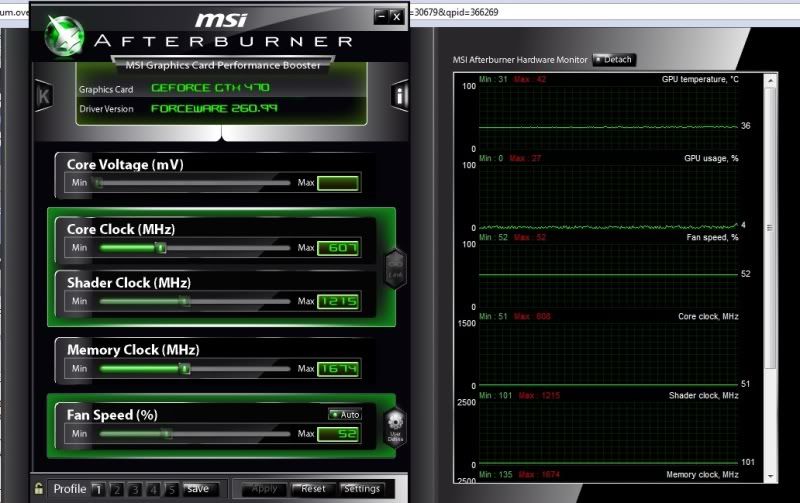Click the monitor scrollbar down arrow

(x=770, y=476)
